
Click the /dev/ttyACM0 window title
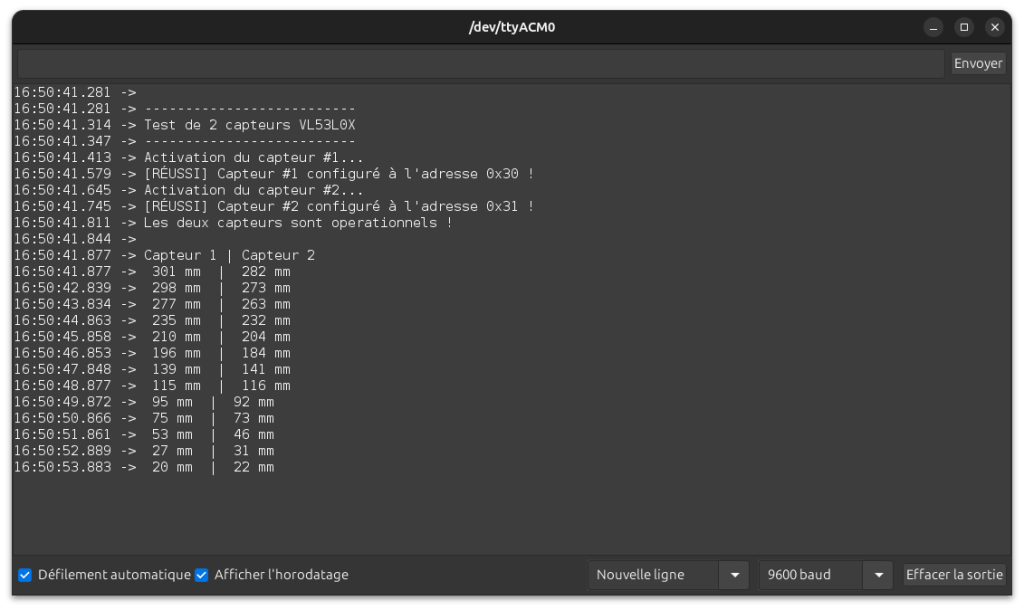coord(512,27)
